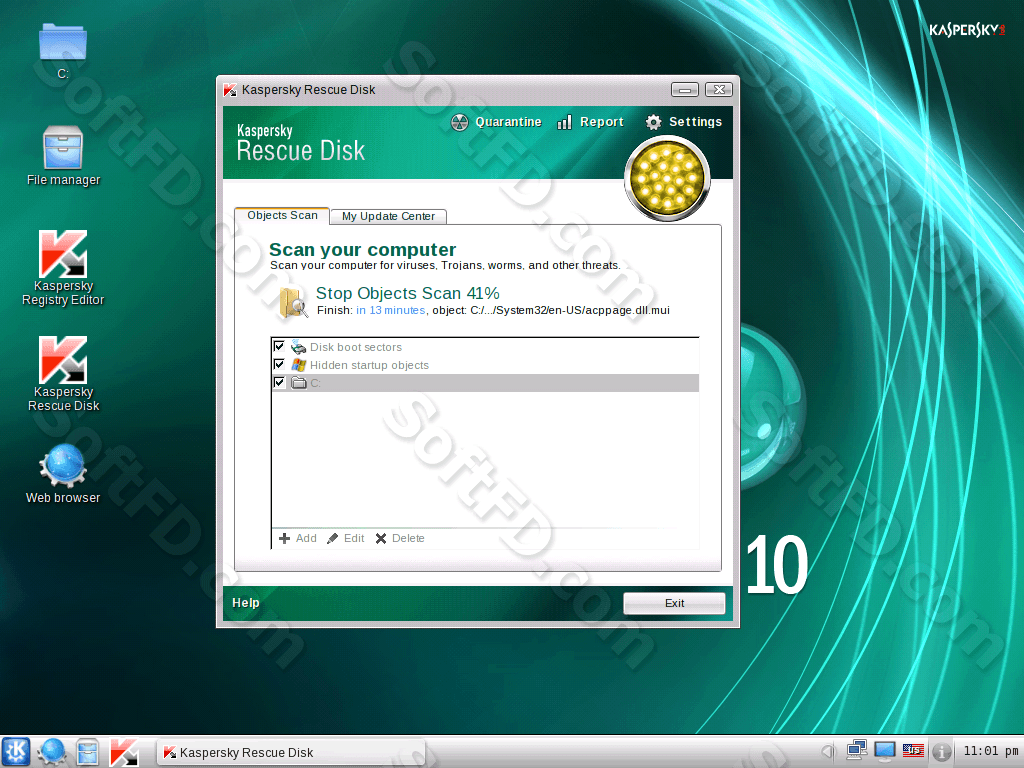This screenshot has height=768, width=1024.
Task: Click Add to add scan object
Action: click(298, 538)
